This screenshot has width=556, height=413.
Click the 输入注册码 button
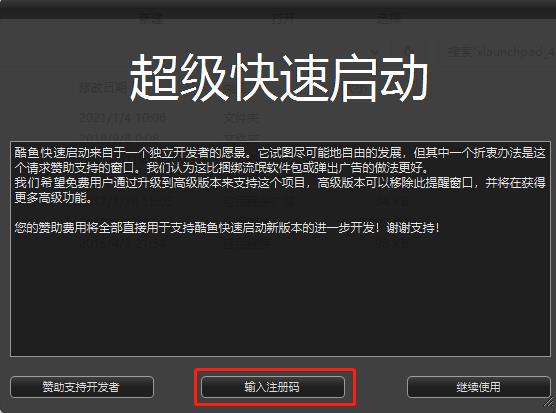[x=273, y=387]
